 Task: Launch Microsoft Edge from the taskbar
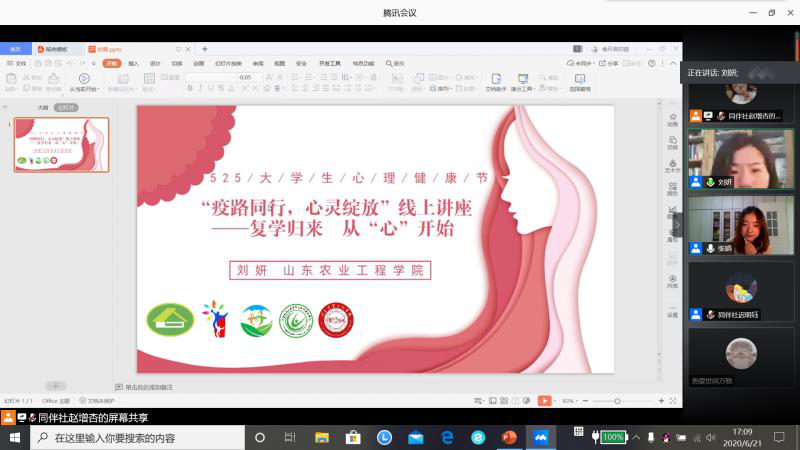pyautogui.click(x=447, y=437)
